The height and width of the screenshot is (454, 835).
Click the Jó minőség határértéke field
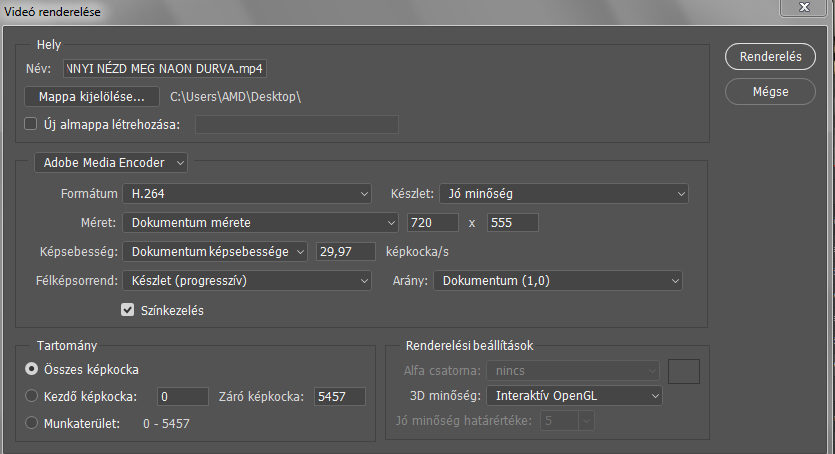pyautogui.click(x=568, y=421)
